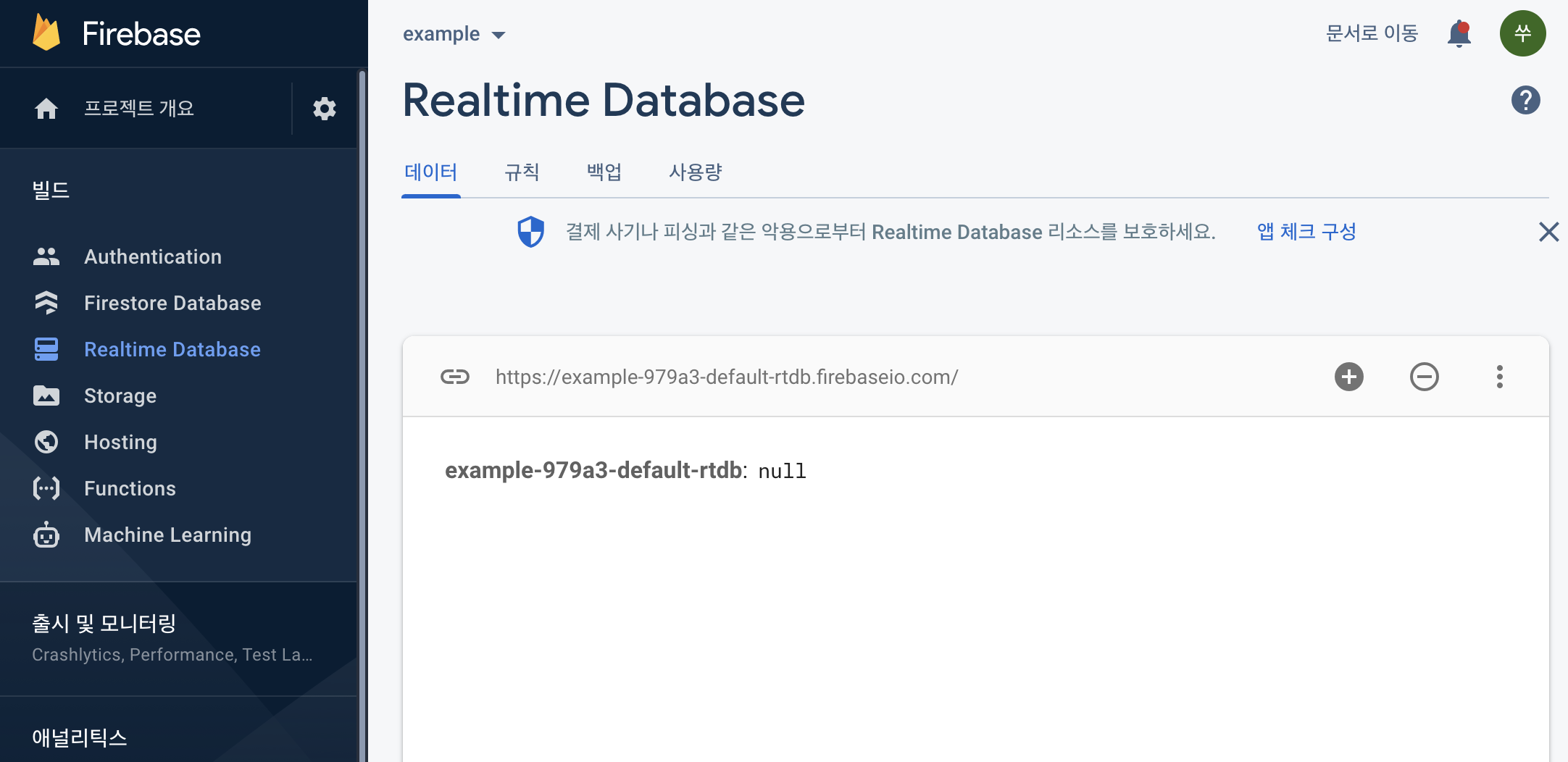Expand 출시 및 모니터링 section

[104, 623]
